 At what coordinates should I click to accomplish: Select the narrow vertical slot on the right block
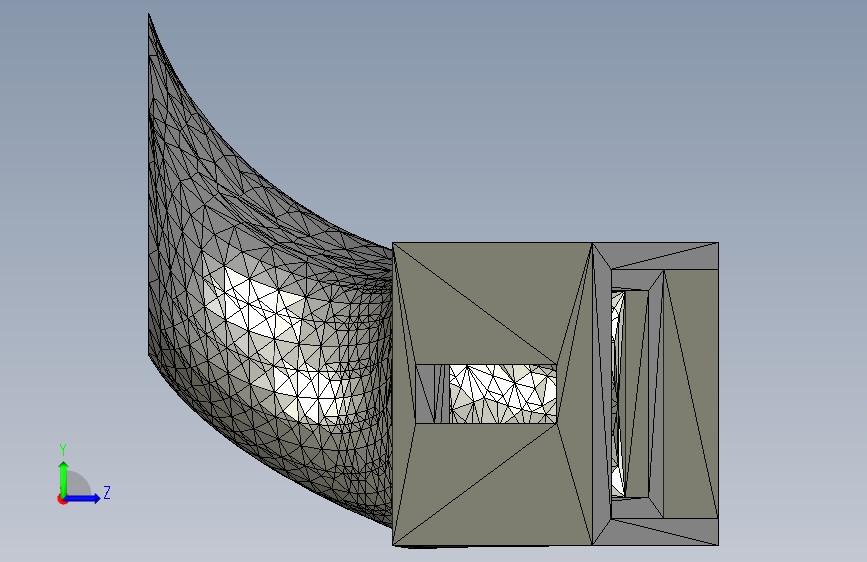tap(629, 393)
